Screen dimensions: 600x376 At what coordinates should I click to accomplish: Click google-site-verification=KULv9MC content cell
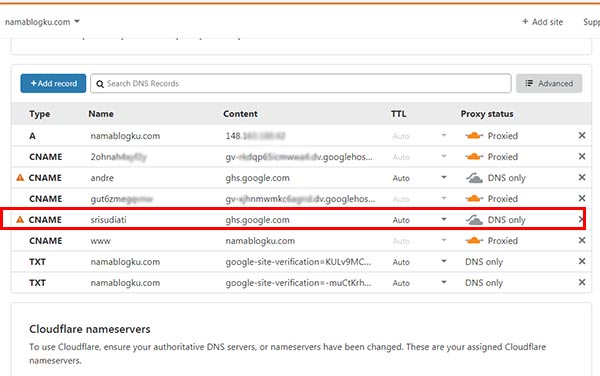298,262
